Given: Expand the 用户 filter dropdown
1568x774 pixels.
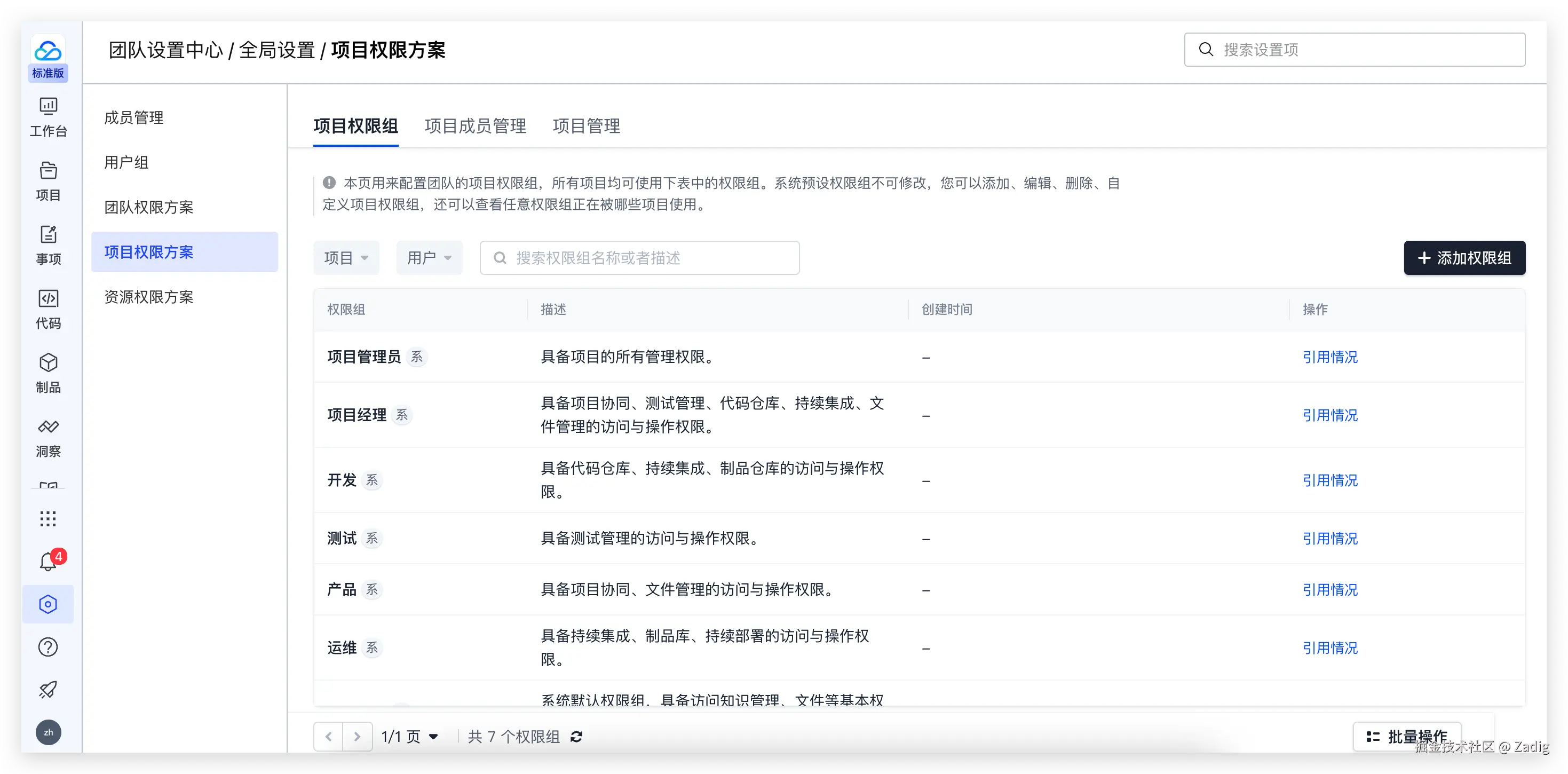Looking at the screenshot, I should [429, 258].
